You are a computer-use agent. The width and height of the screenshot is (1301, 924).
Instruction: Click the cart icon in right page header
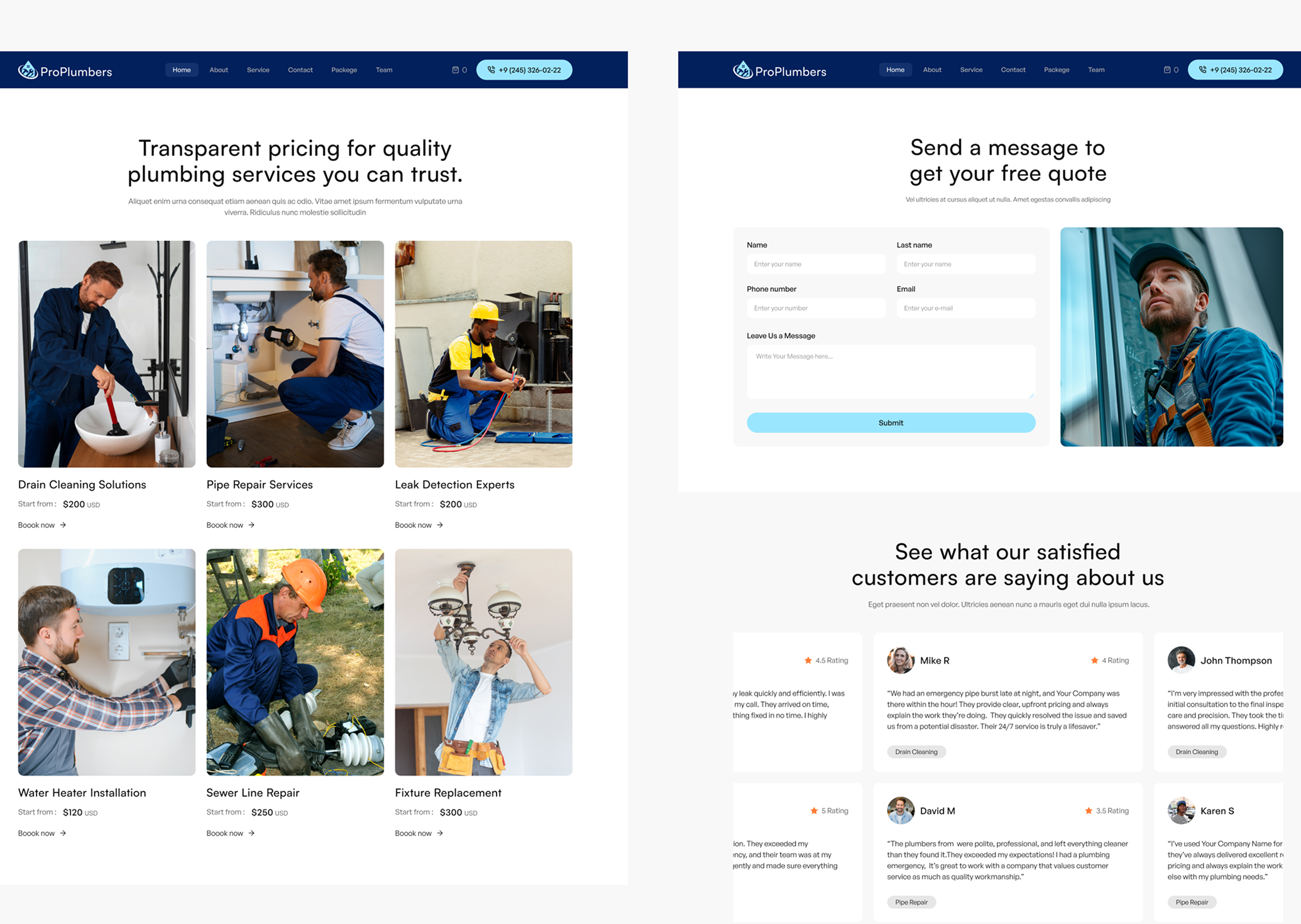(1167, 70)
